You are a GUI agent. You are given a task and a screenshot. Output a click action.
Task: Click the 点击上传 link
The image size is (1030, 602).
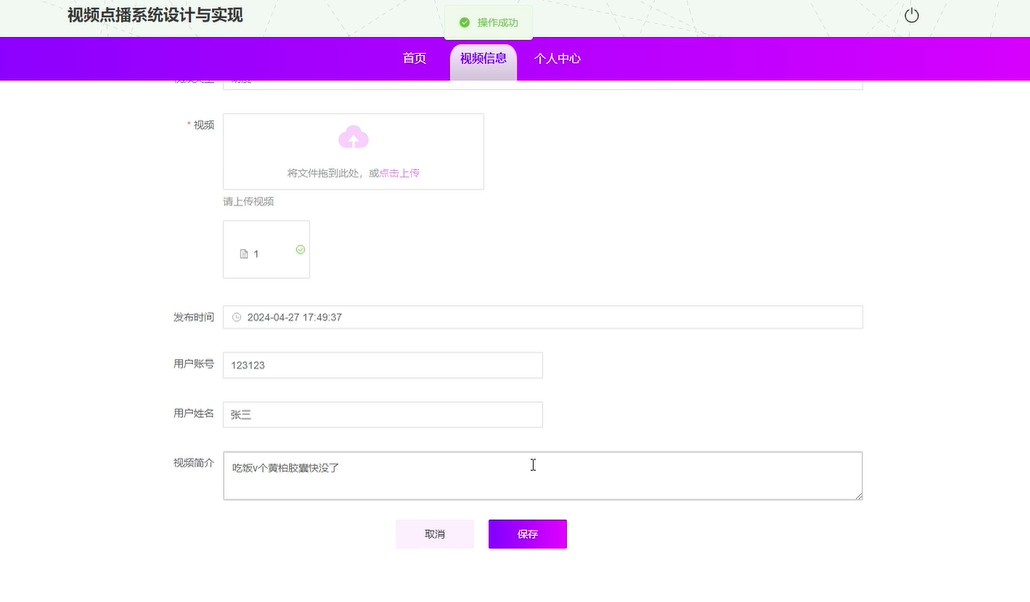pos(399,173)
